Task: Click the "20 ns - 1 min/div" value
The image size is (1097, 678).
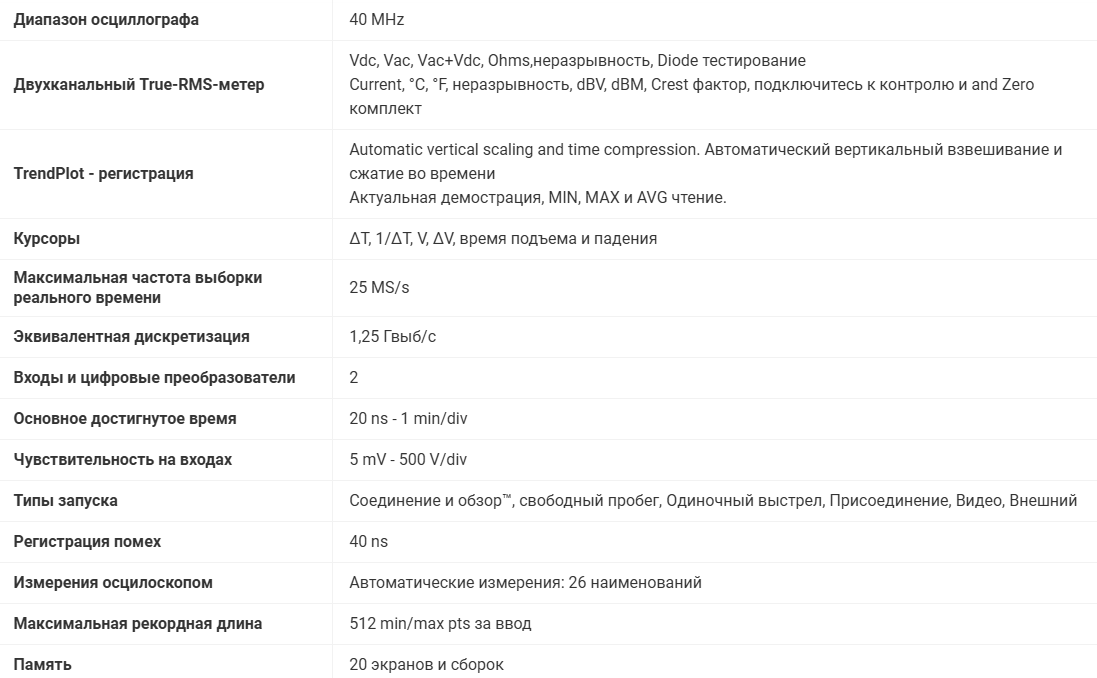Action: [x=408, y=419]
